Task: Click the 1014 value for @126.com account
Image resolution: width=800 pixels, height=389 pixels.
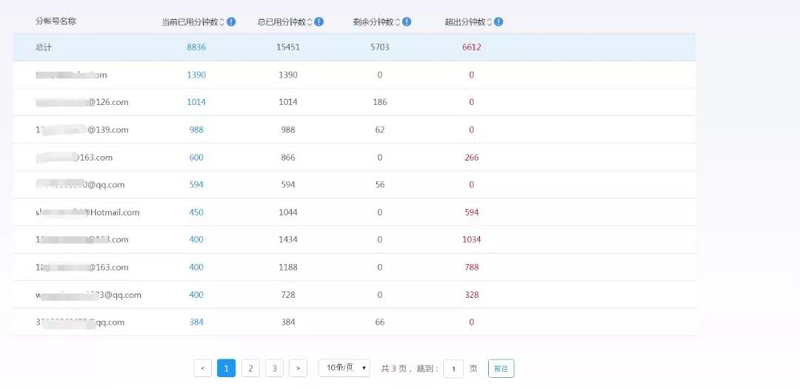Action: click(x=196, y=102)
